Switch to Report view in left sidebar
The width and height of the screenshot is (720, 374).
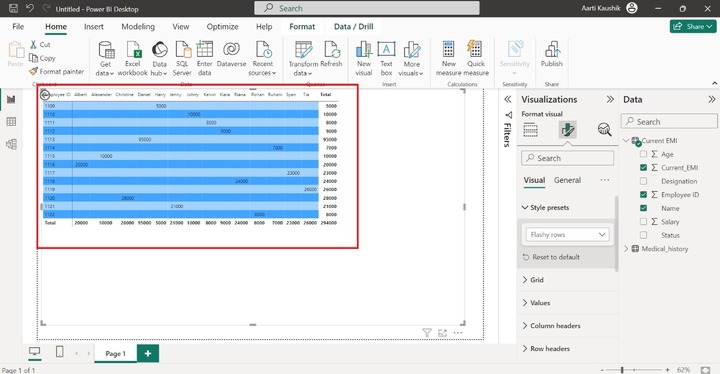click(x=11, y=99)
